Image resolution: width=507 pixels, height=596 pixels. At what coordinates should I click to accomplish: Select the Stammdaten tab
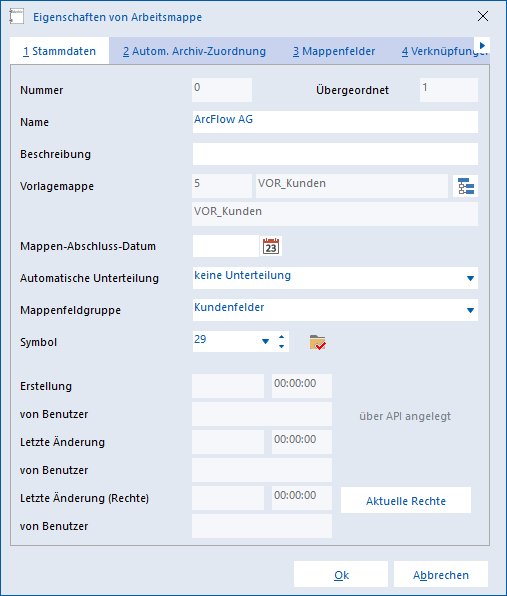[x=59, y=51]
